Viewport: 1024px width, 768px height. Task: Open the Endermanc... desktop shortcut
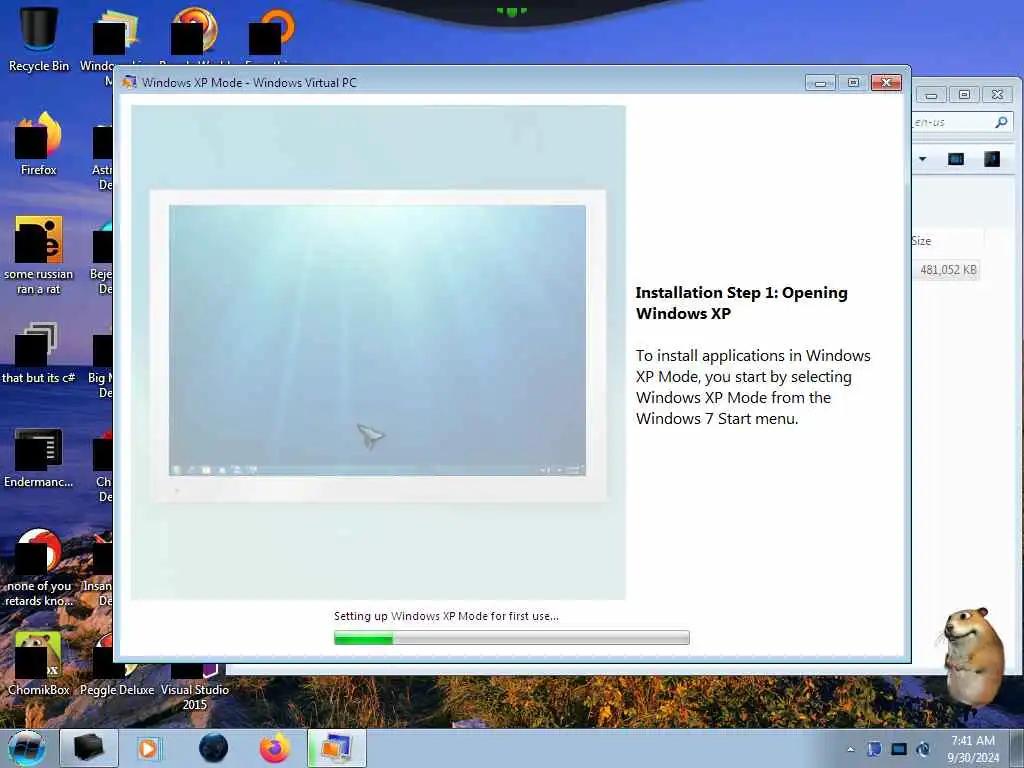[39, 457]
